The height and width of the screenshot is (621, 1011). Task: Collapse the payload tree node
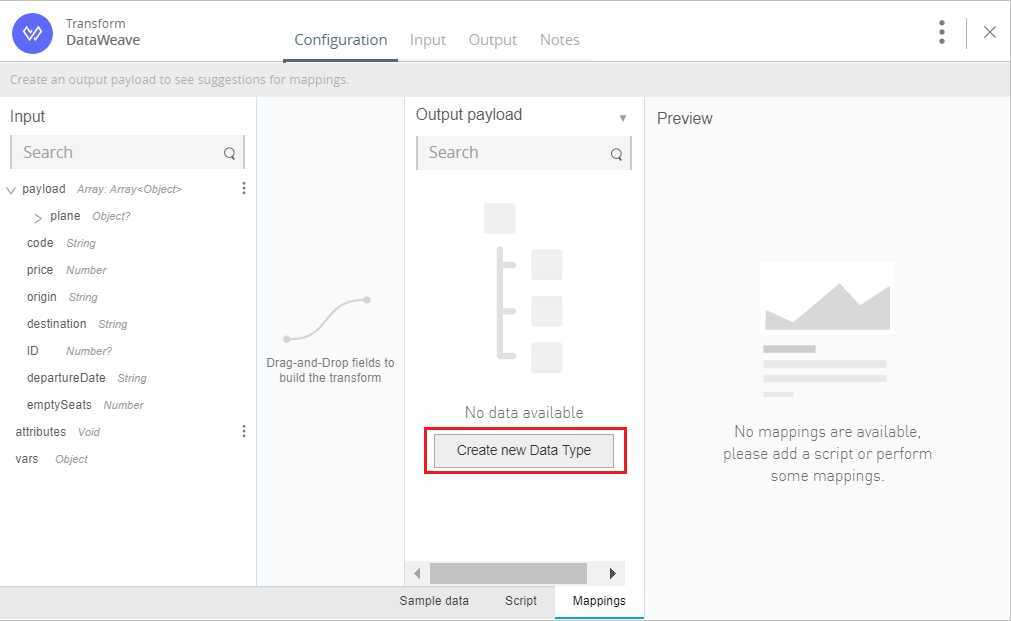(x=11, y=190)
